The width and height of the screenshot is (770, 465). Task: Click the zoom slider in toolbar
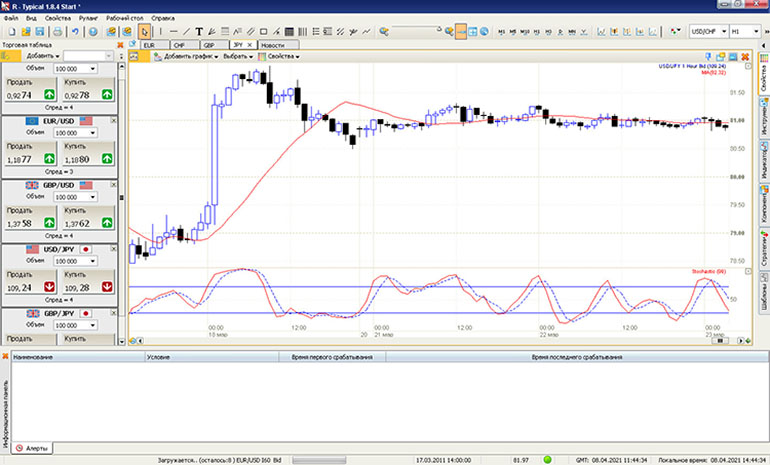coord(415,28)
